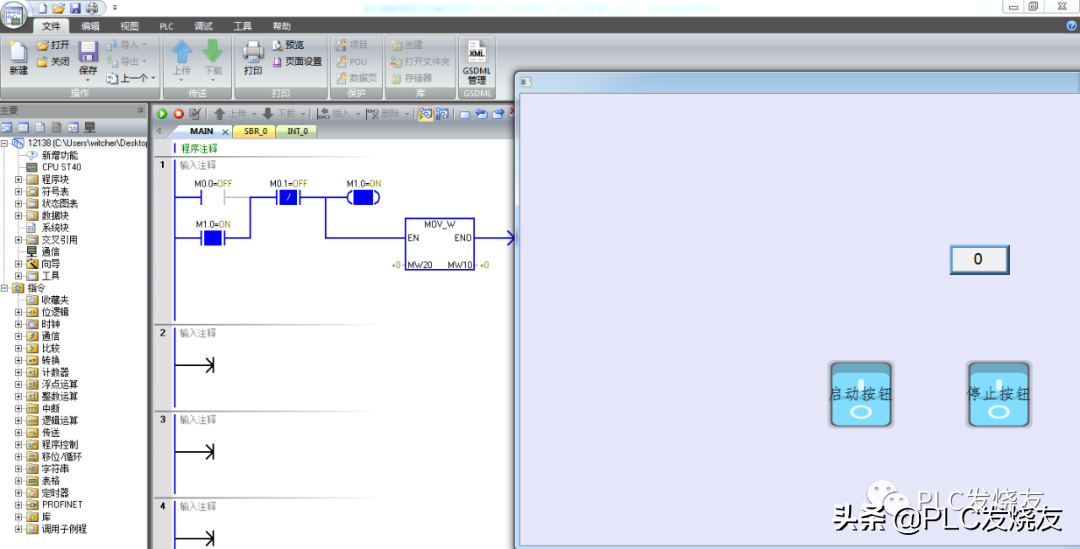Image resolution: width=1080 pixels, height=549 pixels.
Task: Click the 页面设置 button
Action: (297, 61)
